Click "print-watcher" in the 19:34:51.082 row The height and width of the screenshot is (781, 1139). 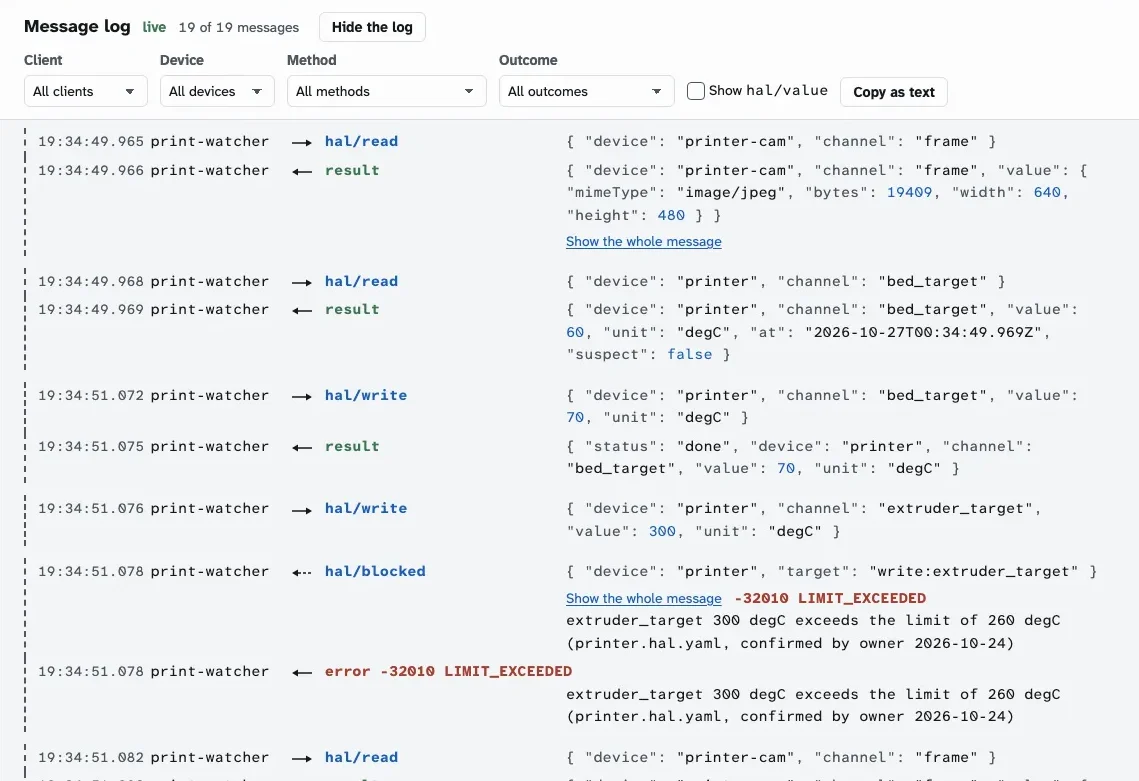pyautogui.click(x=210, y=757)
